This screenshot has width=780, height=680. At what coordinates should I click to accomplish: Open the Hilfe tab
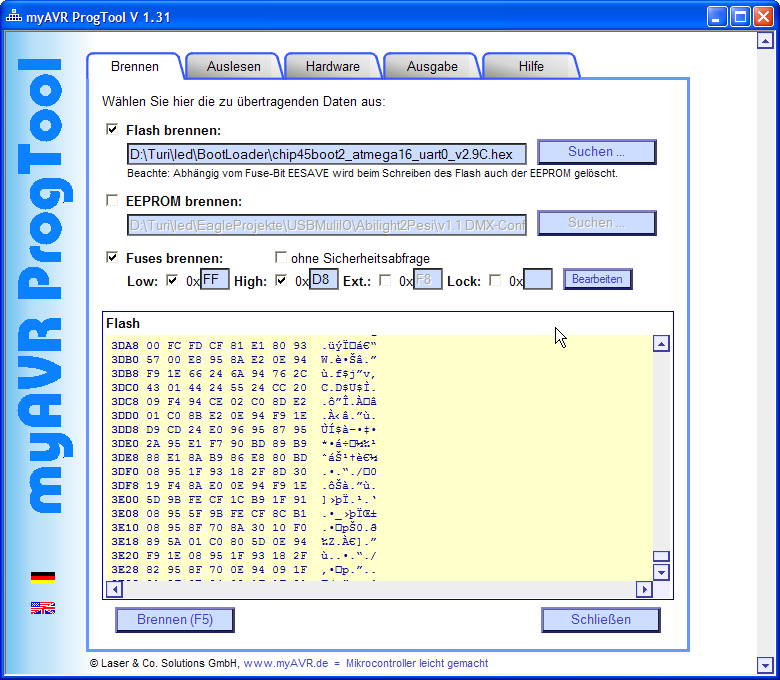pyautogui.click(x=531, y=66)
